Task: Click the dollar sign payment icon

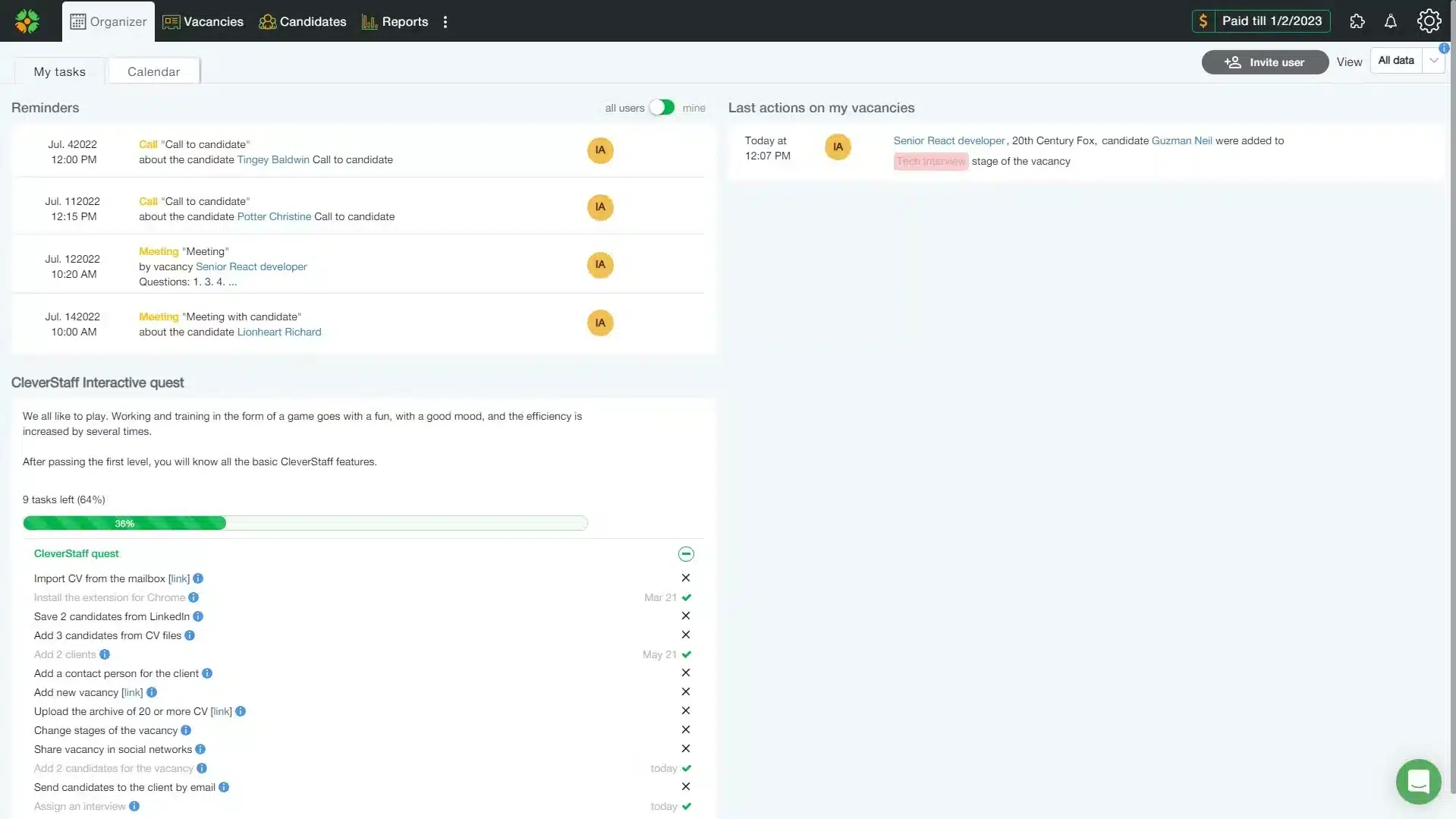Action: [1203, 21]
